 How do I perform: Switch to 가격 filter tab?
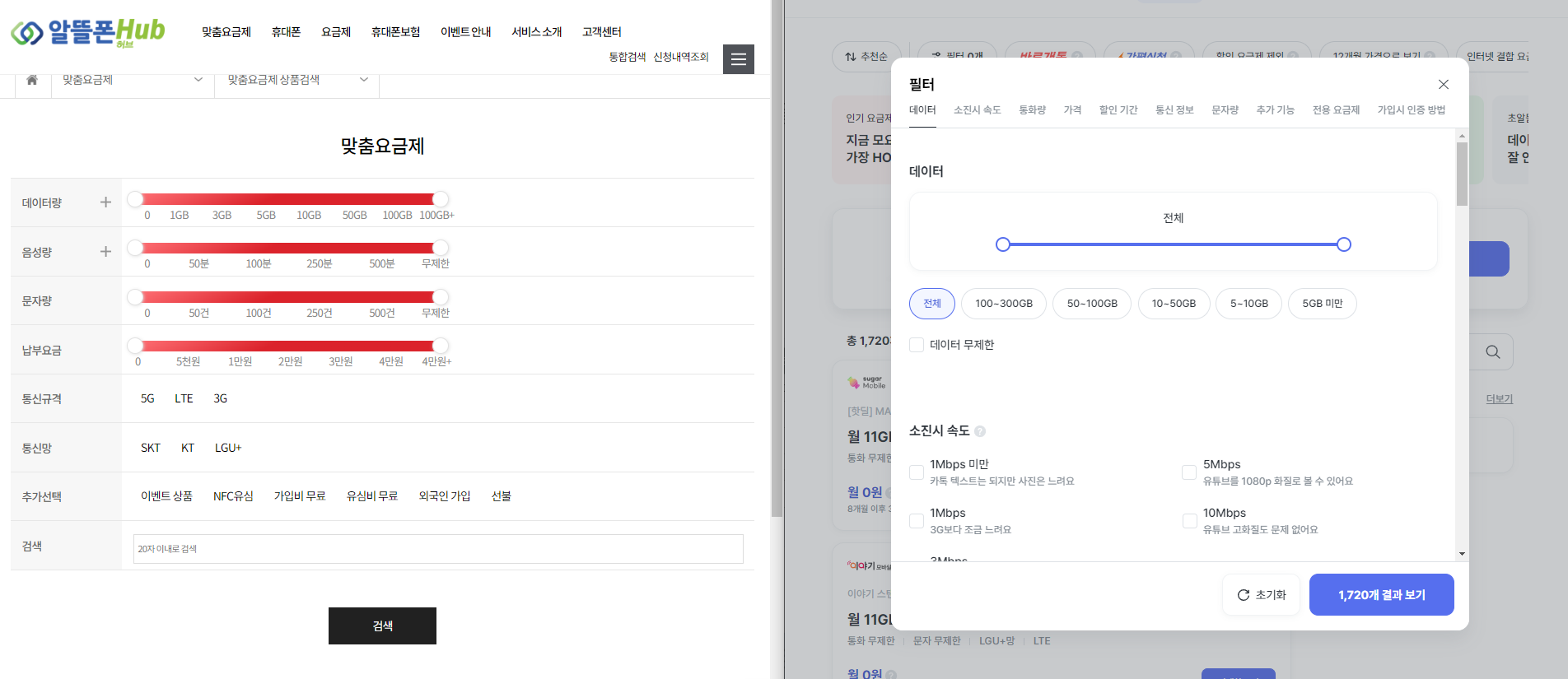1073,110
